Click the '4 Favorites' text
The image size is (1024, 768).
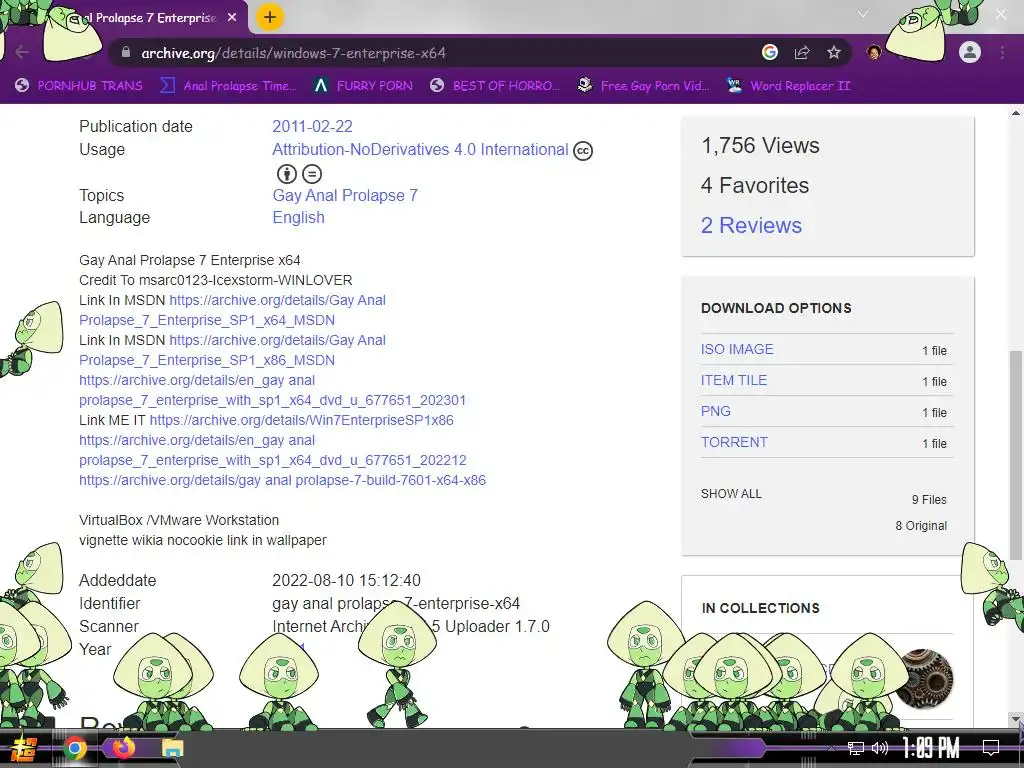click(755, 185)
